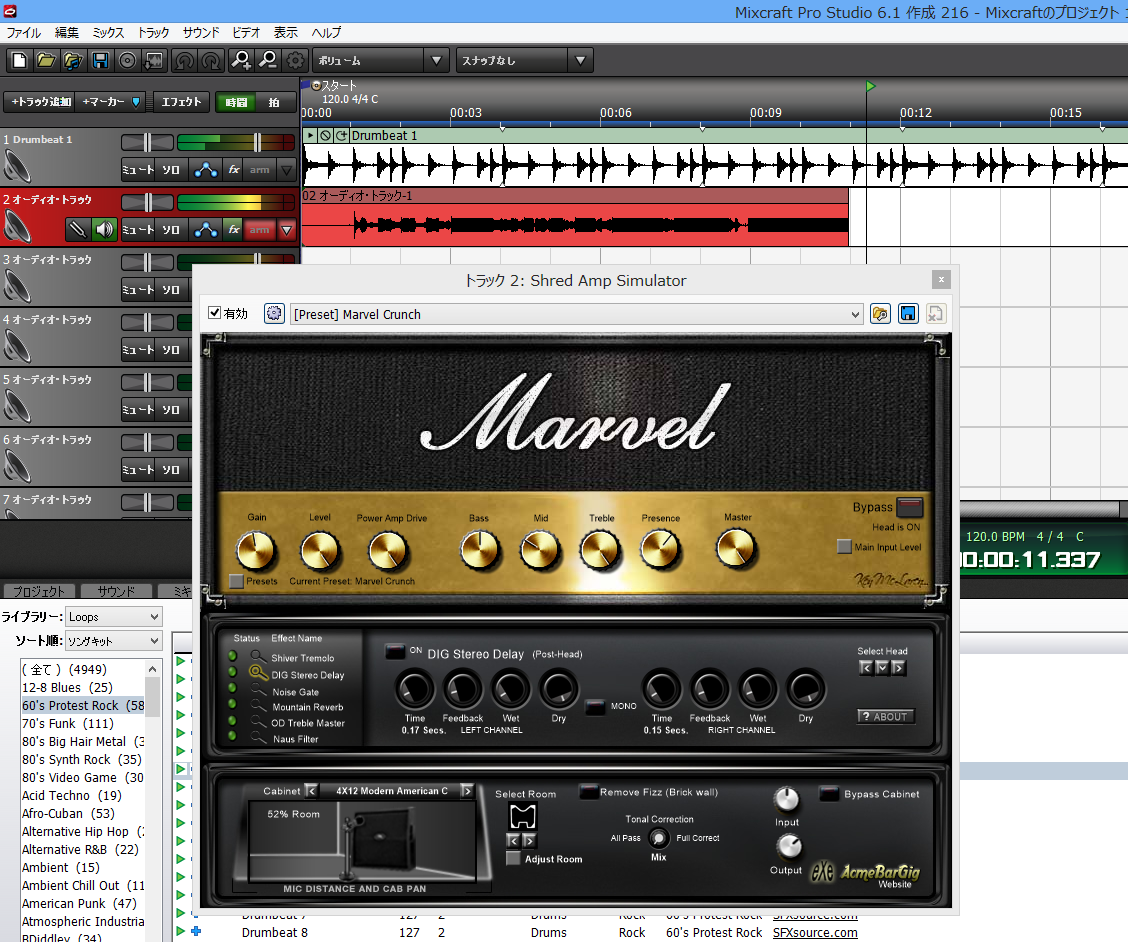Click the effect settings gear beside the preset
The height and width of the screenshot is (942, 1128).
pos(274,314)
